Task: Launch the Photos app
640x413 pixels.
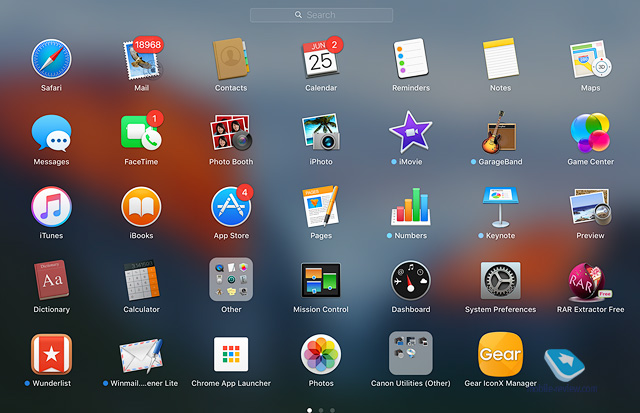Action: (x=321, y=354)
